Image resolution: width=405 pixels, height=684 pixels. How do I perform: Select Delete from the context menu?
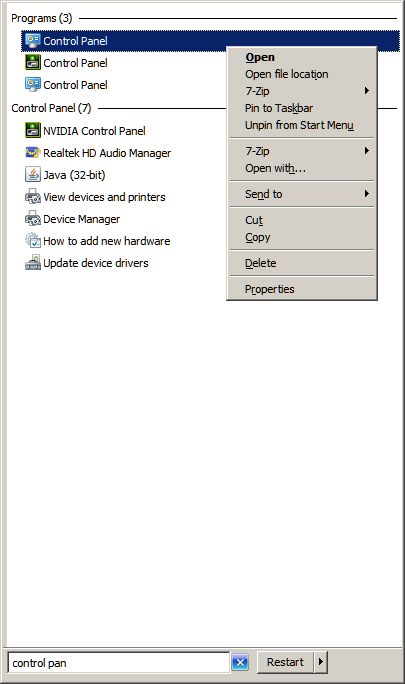(x=261, y=263)
